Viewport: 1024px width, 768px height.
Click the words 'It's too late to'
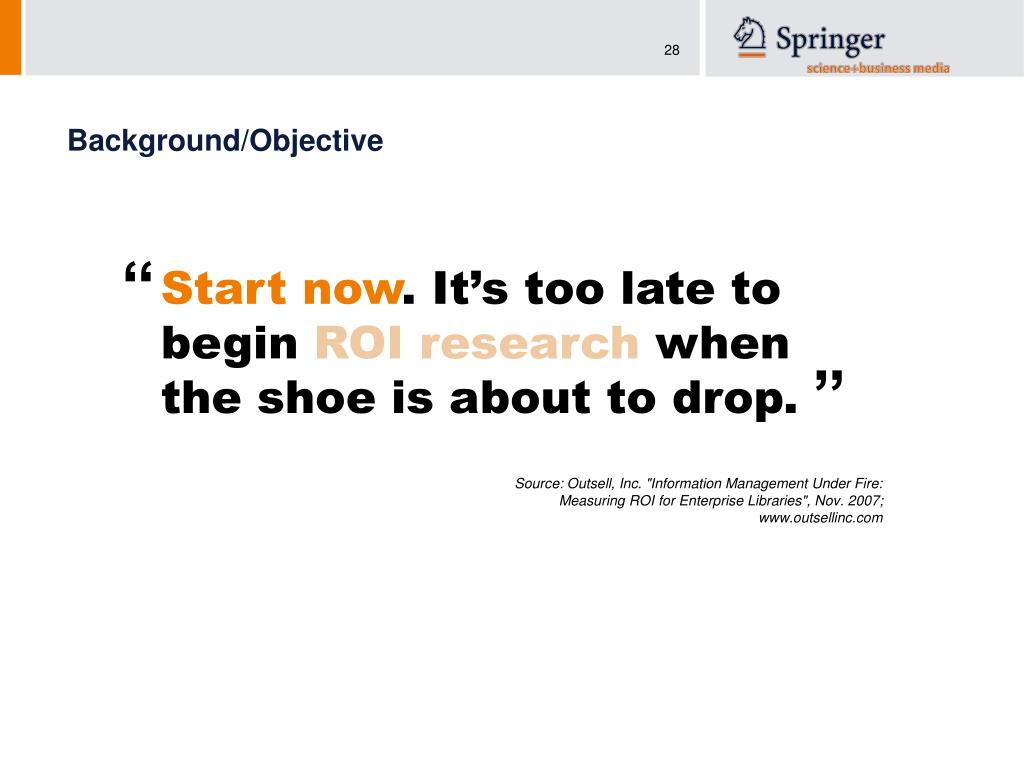607,288
